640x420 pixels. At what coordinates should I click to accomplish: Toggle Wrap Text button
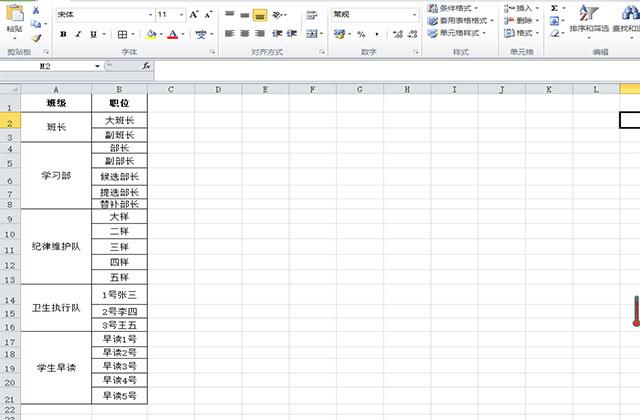[x=311, y=15]
